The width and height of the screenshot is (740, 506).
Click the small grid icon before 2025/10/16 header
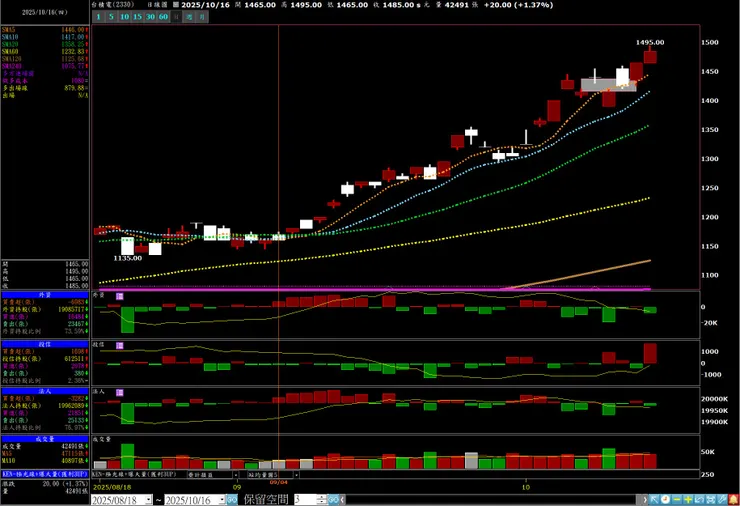point(176,5)
